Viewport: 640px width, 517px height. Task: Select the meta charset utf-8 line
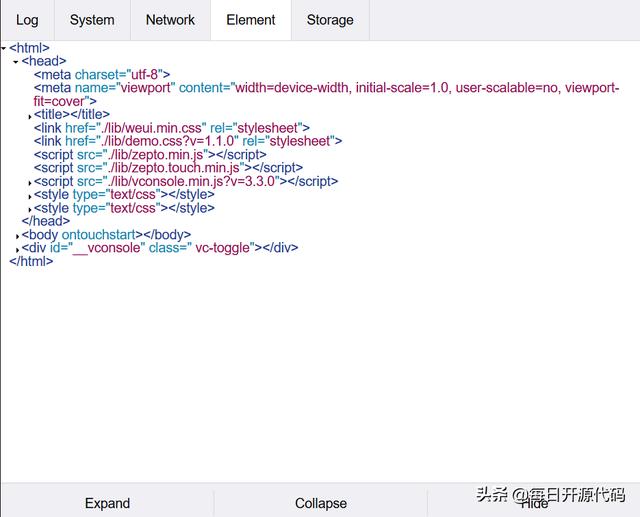102,74
